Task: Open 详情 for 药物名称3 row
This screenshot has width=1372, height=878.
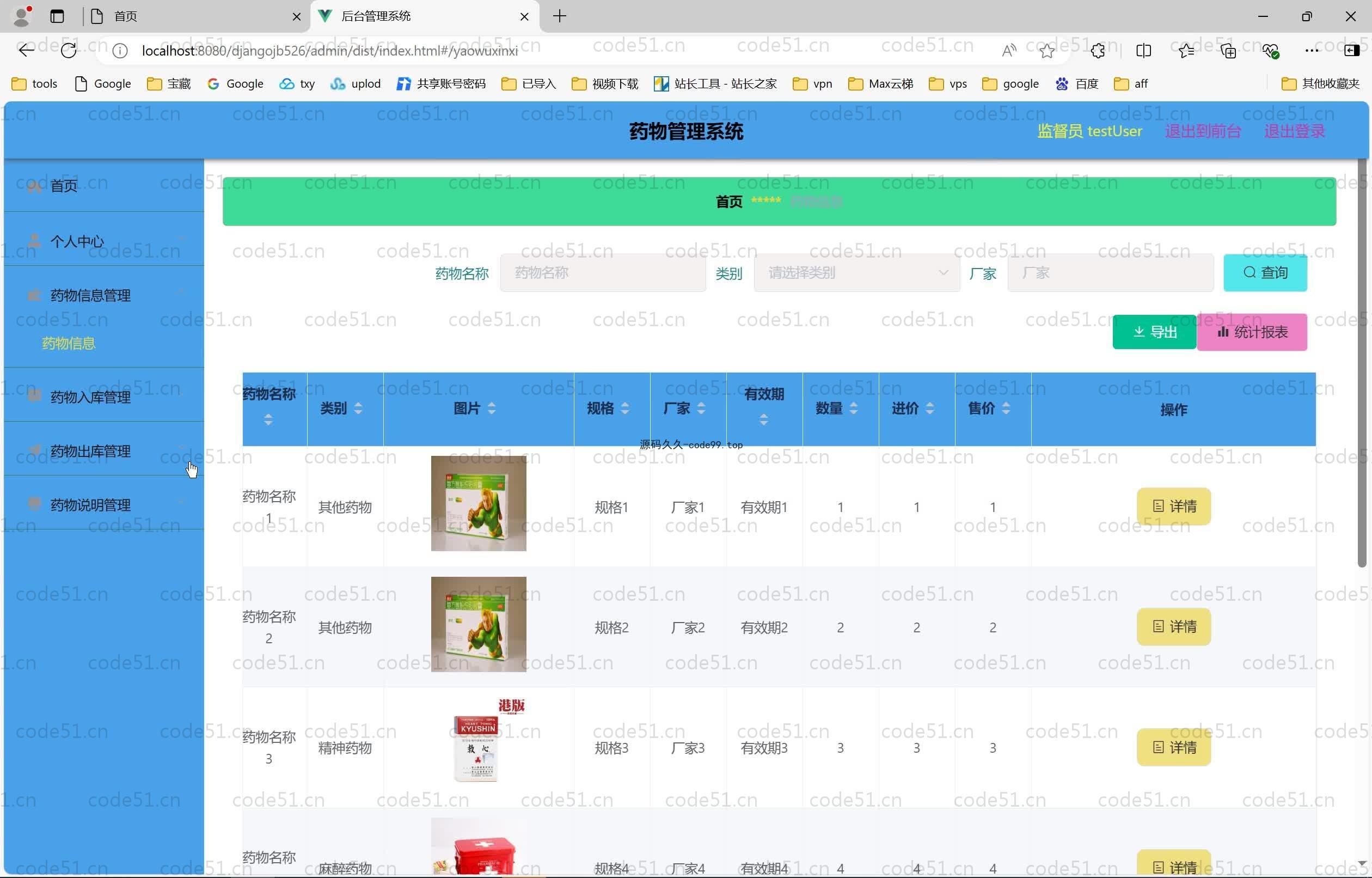Action: click(1174, 747)
